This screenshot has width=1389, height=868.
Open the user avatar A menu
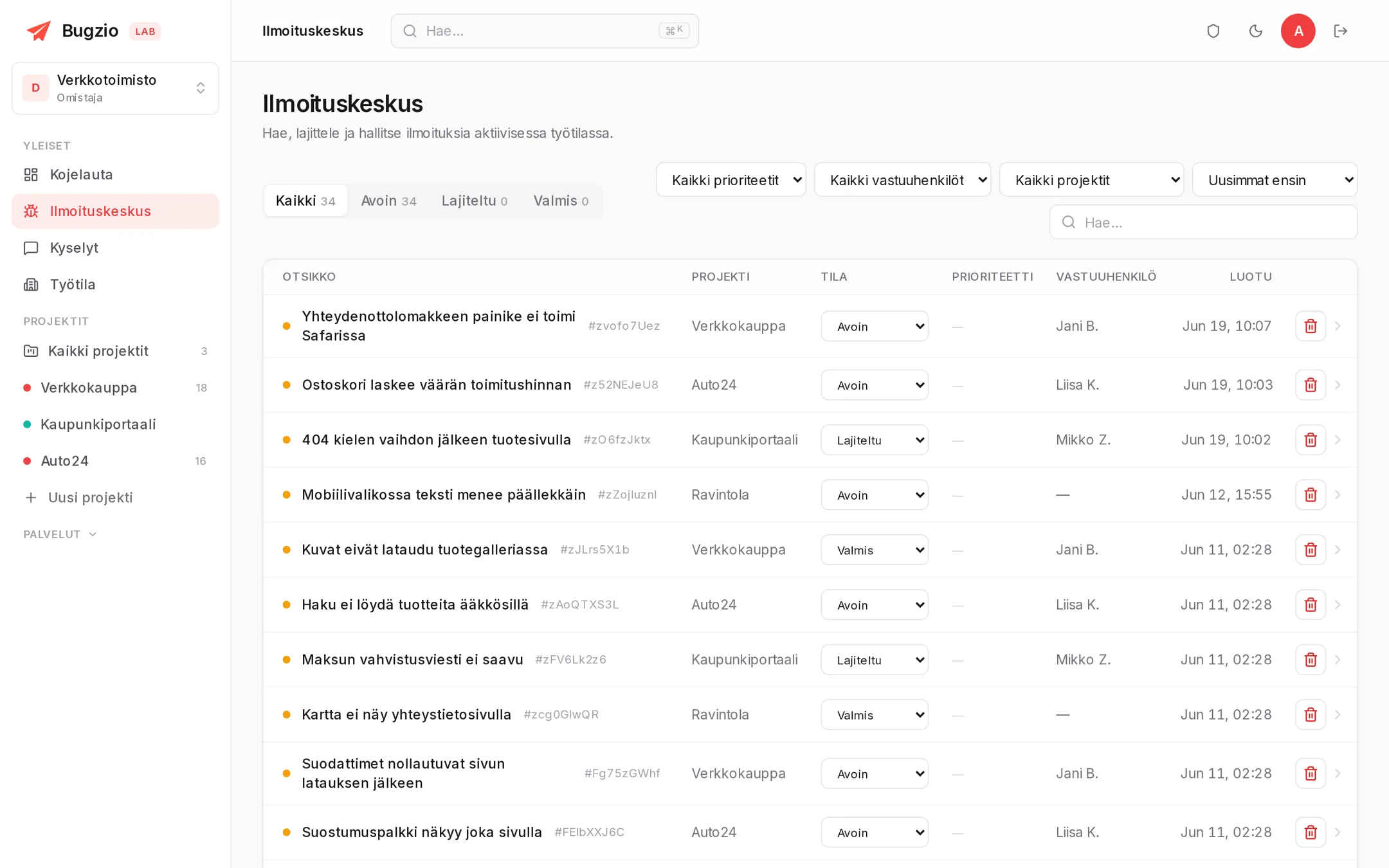tap(1298, 31)
